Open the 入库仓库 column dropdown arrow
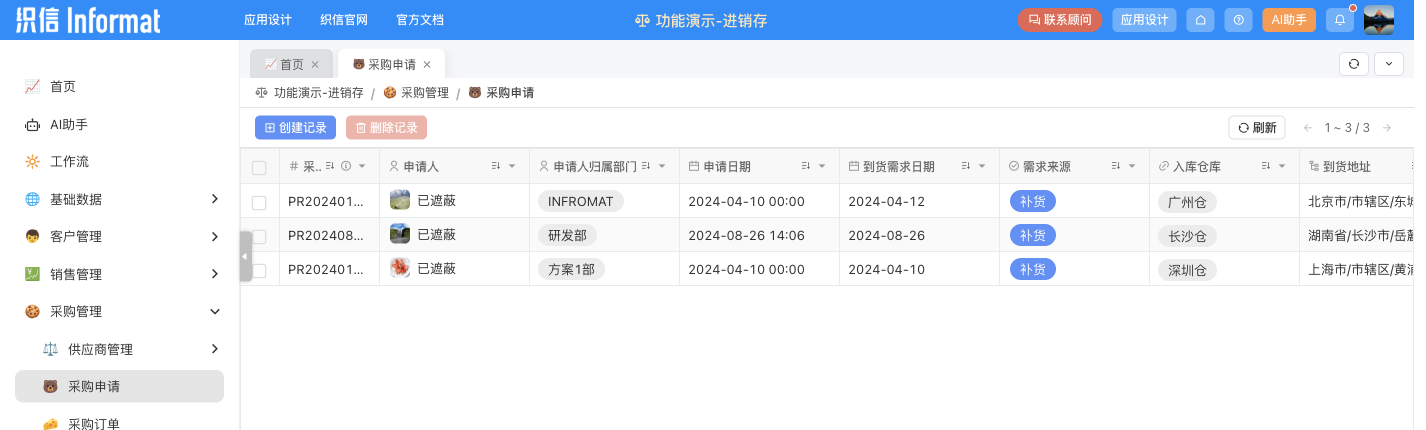 [1282, 167]
